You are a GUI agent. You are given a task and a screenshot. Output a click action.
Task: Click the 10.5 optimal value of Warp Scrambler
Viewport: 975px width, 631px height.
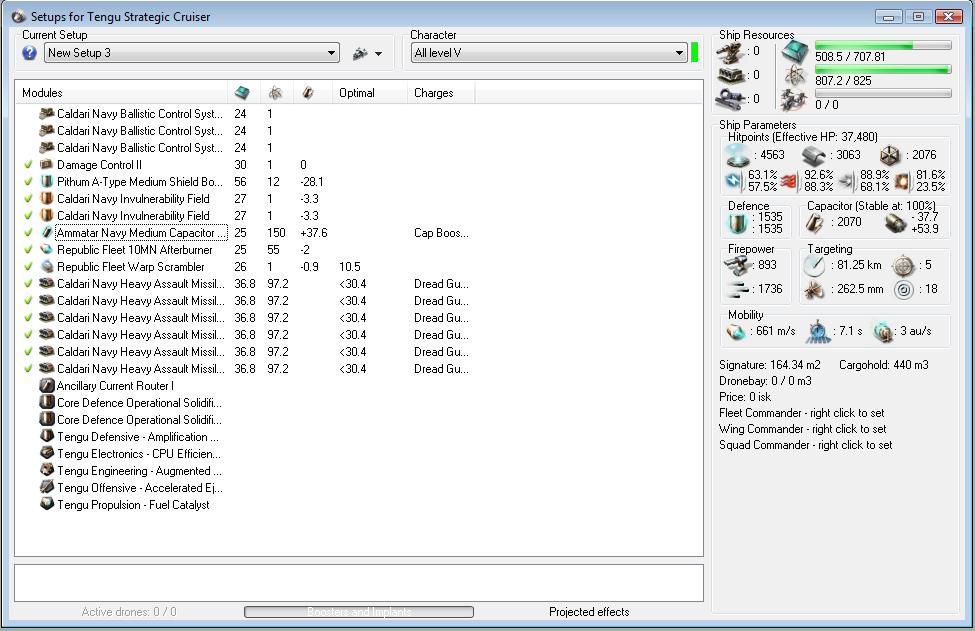click(x=349, y=267)
